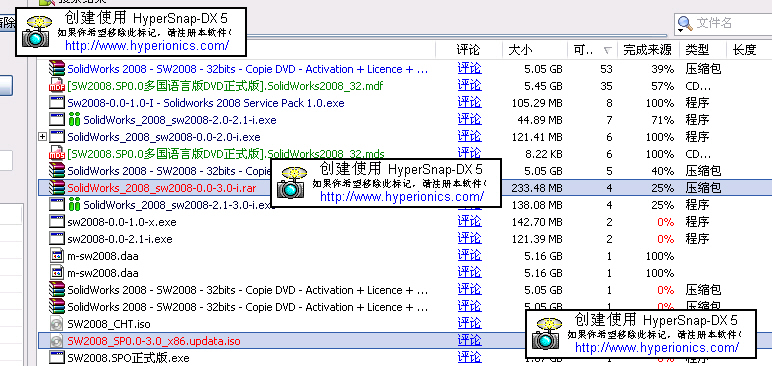
Task: Sort results by the 大小 column header
Action: tap(519, 50)
